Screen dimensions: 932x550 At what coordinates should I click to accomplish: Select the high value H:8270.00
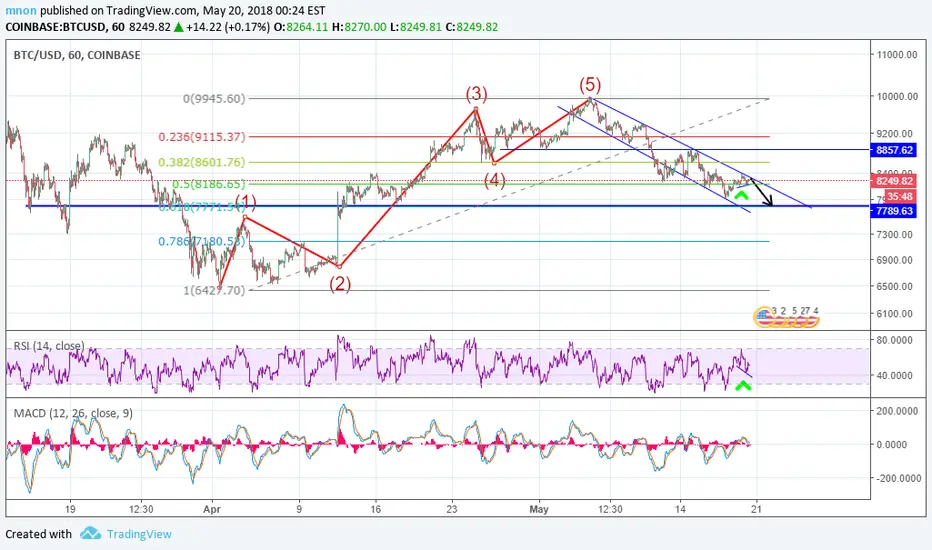[x=359, y=27]
